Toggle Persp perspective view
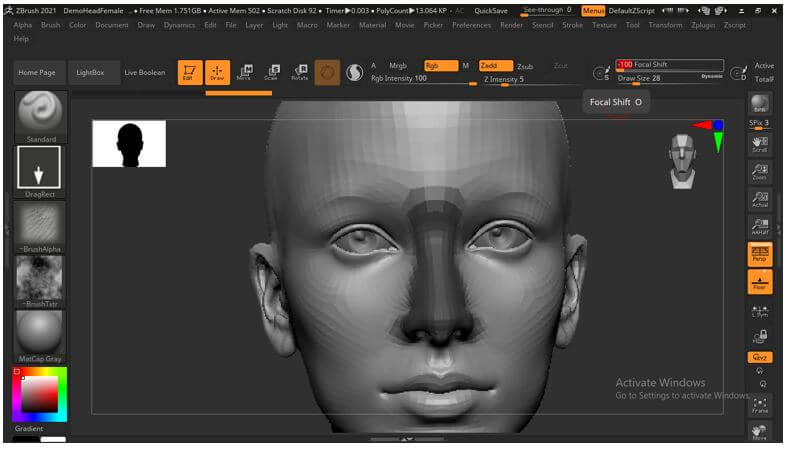 pyautogui.click(x=760, y=254)
